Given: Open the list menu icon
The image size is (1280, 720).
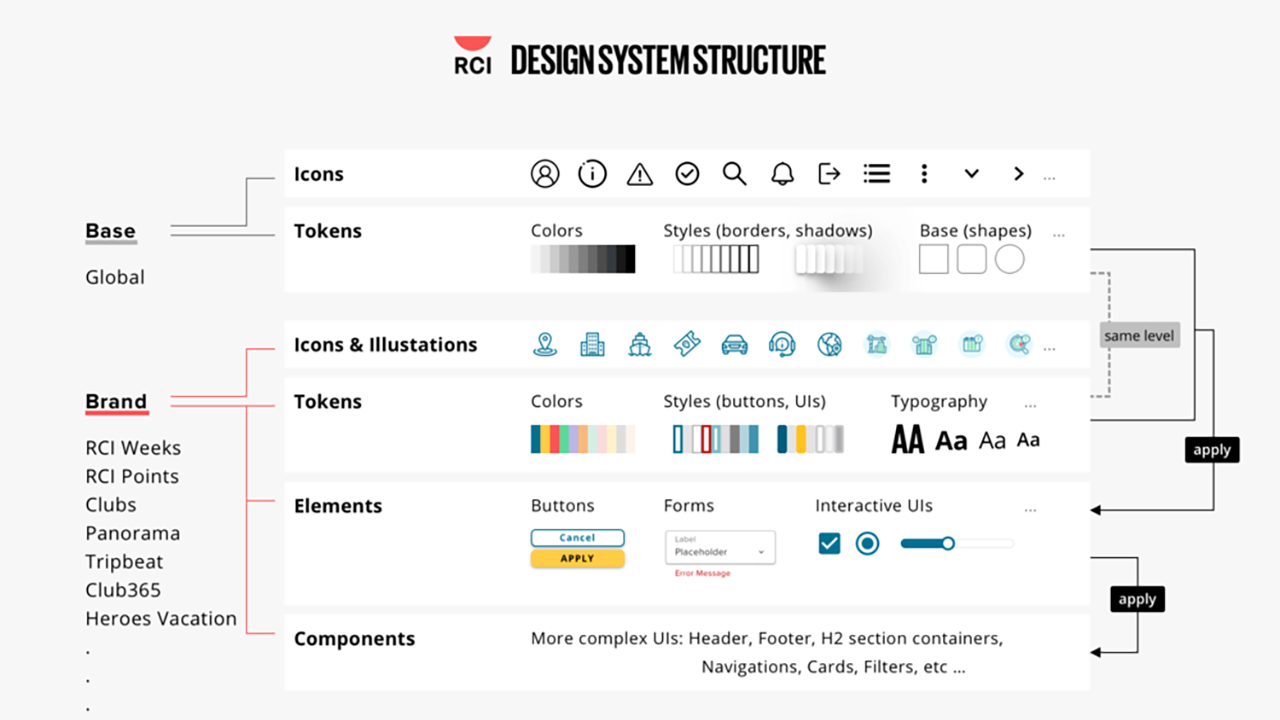Looking at the screenshot, I should 877,174.
